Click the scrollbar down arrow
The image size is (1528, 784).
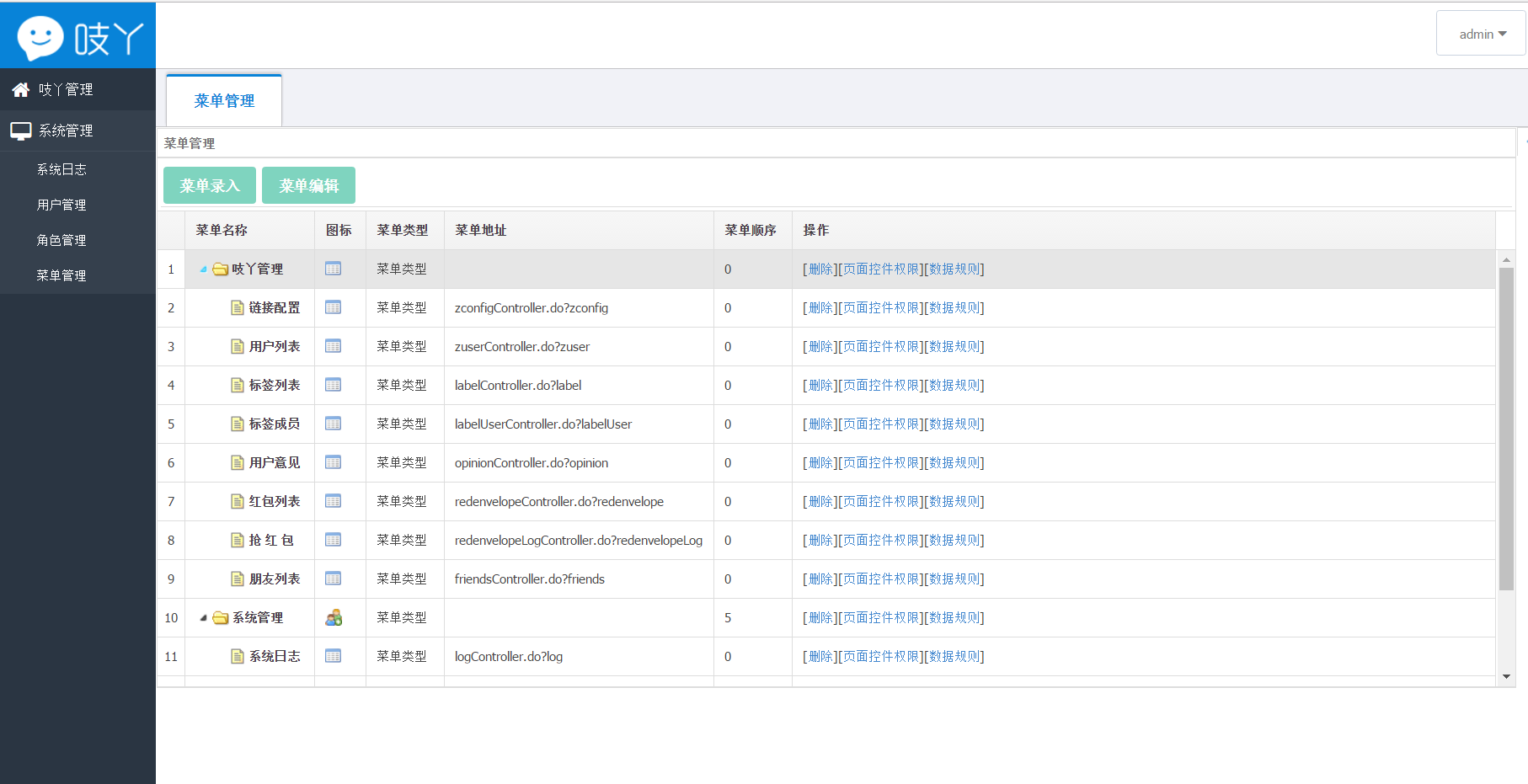[1506, 677]
